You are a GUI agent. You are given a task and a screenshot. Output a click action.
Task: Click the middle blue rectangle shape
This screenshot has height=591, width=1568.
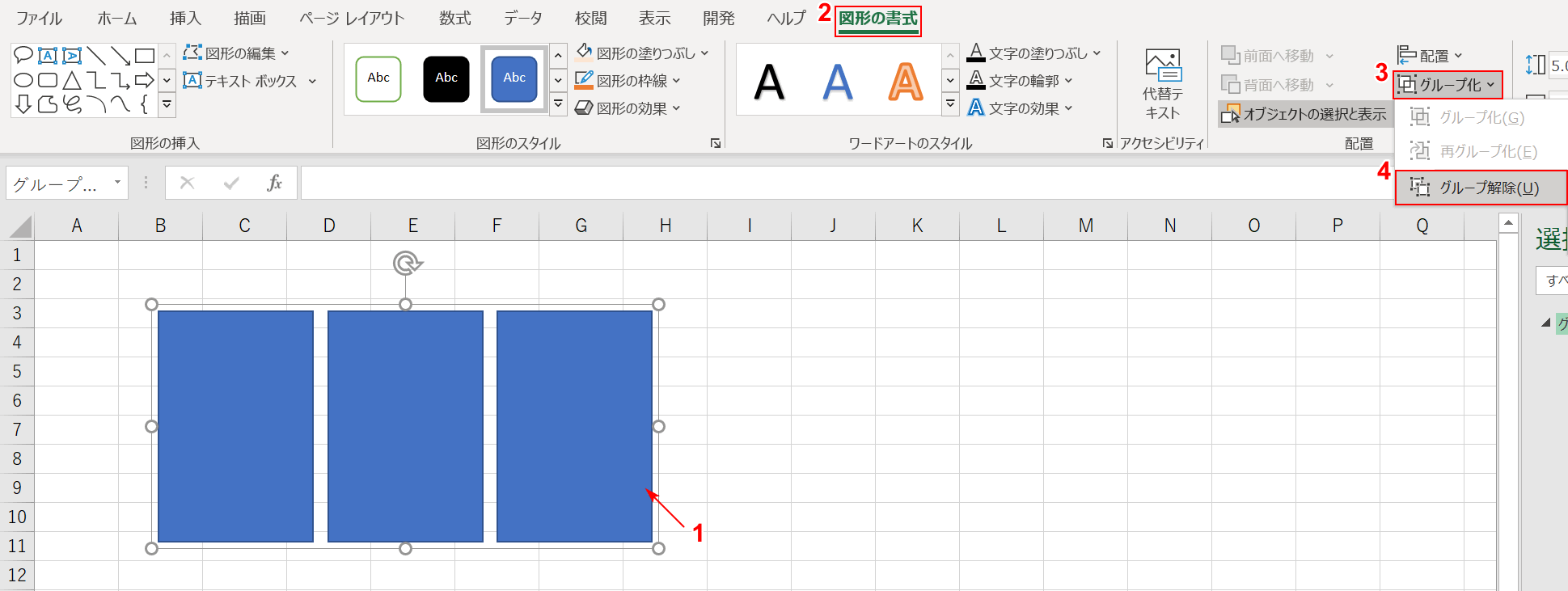[405, 426]
